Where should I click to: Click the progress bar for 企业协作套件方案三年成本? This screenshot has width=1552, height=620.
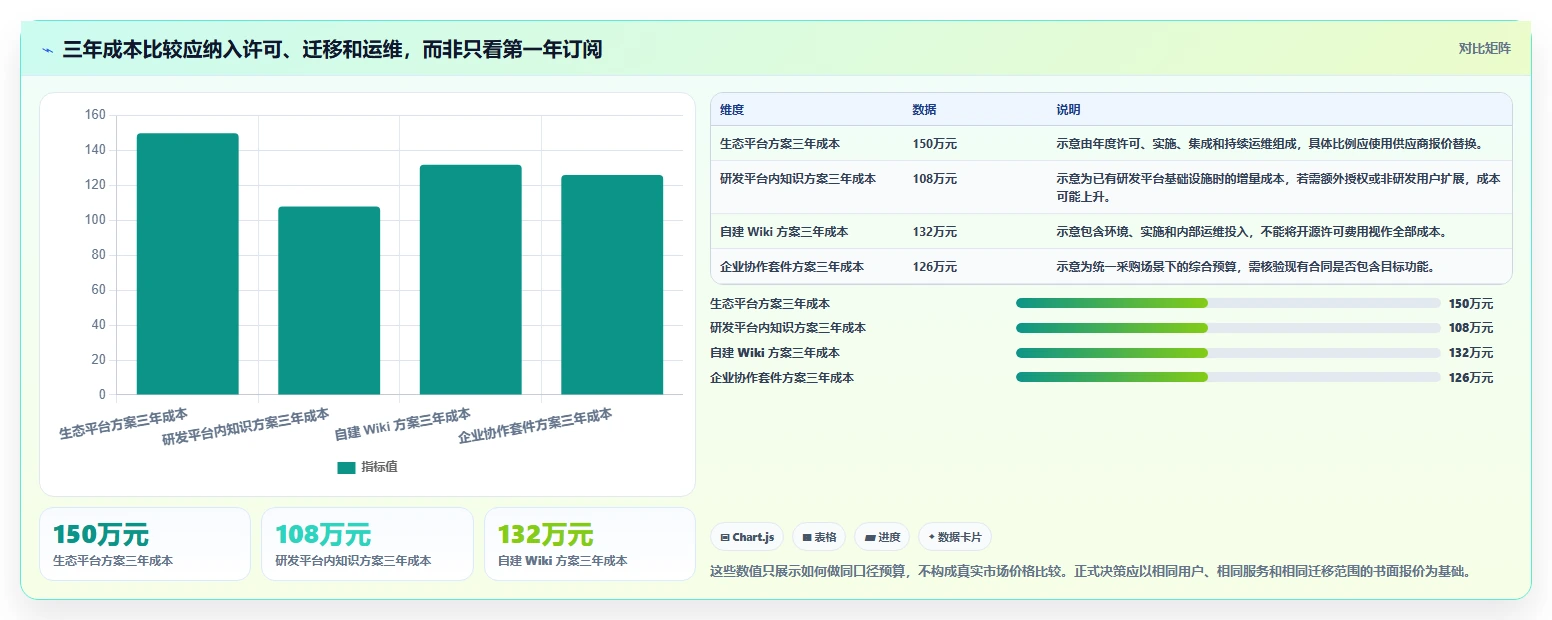coord(1228,377)
